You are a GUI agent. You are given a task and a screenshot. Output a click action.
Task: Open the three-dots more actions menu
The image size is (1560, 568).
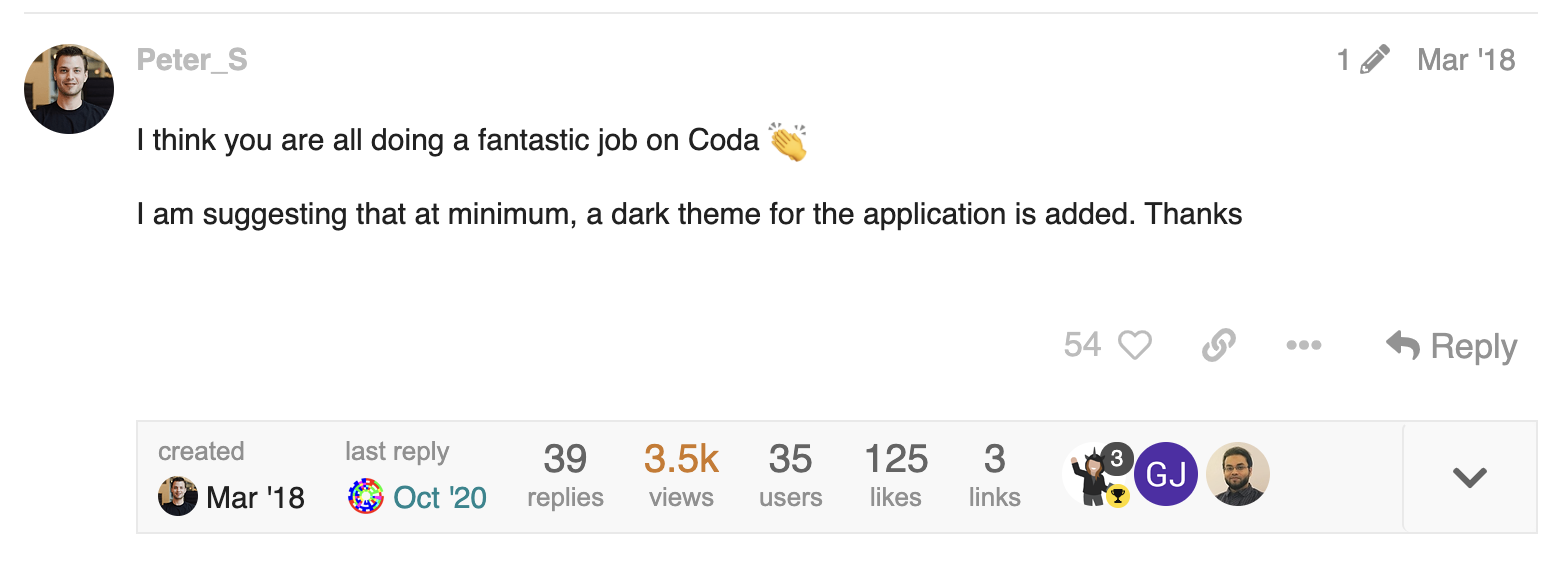[x=1303, y=346]
